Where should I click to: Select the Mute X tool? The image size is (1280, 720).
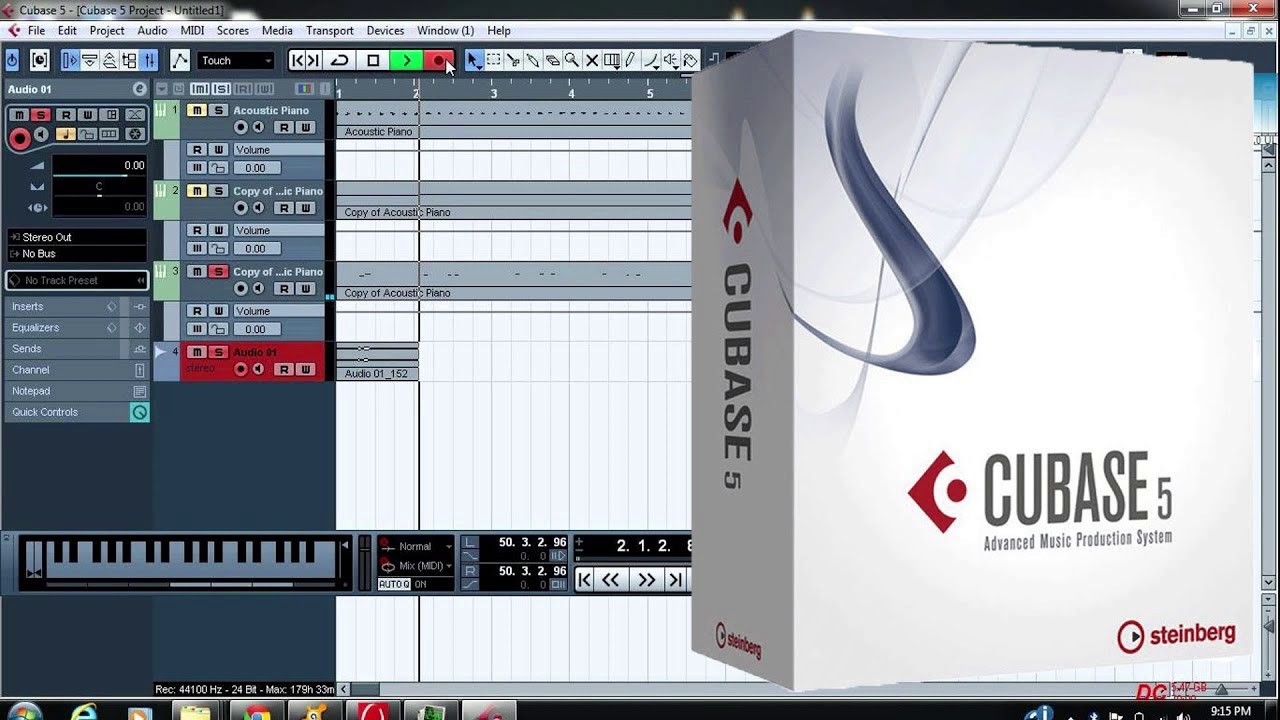[x=591, y=61]
